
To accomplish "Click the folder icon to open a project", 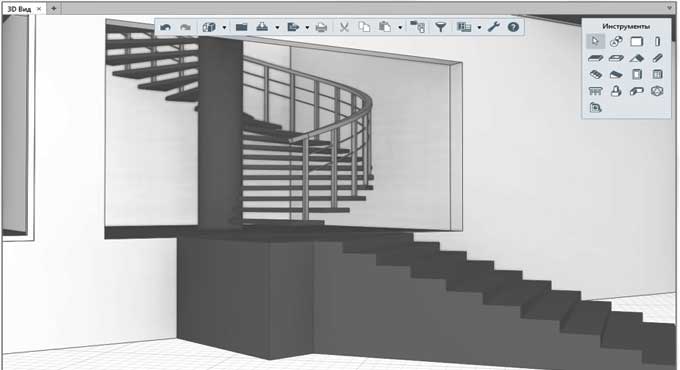I will (242, 27).
